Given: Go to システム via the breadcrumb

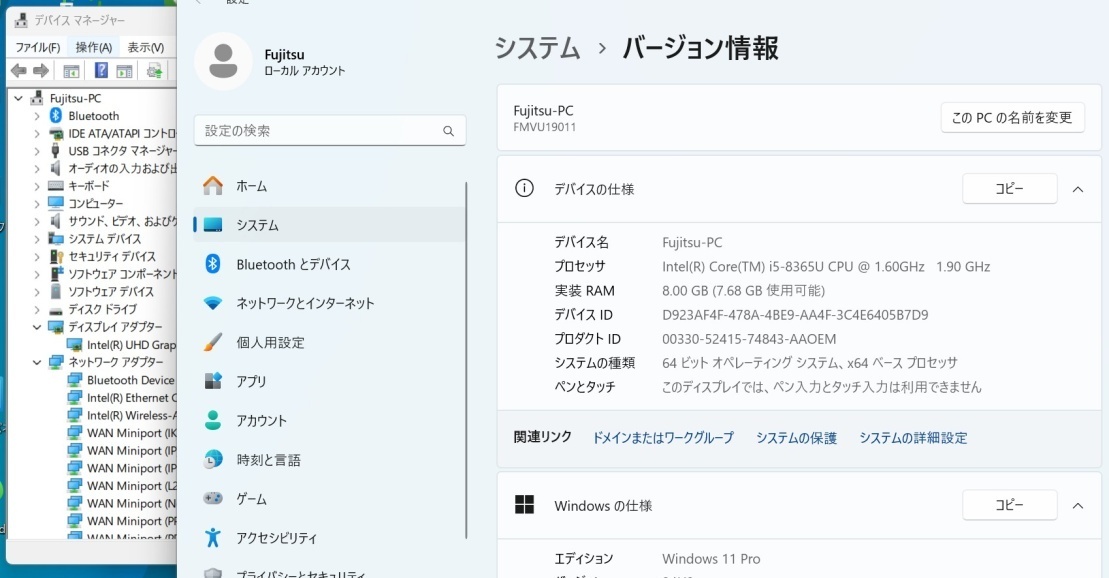Looking at the screenshot, I should [538, 48].
